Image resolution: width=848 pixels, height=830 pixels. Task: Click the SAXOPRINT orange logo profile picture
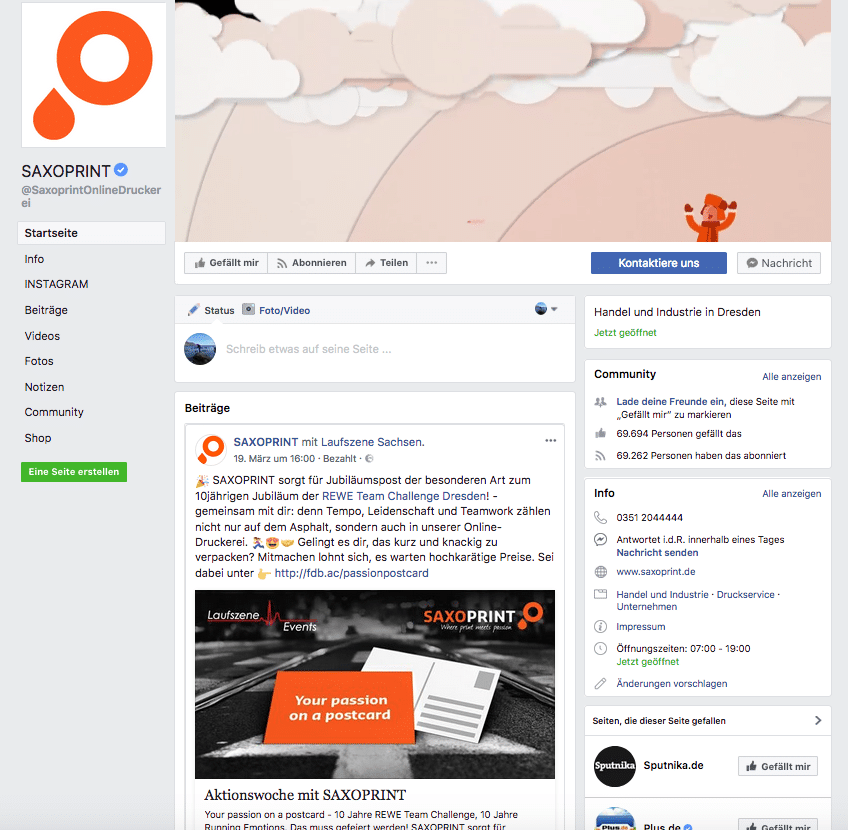coord(94,75)
